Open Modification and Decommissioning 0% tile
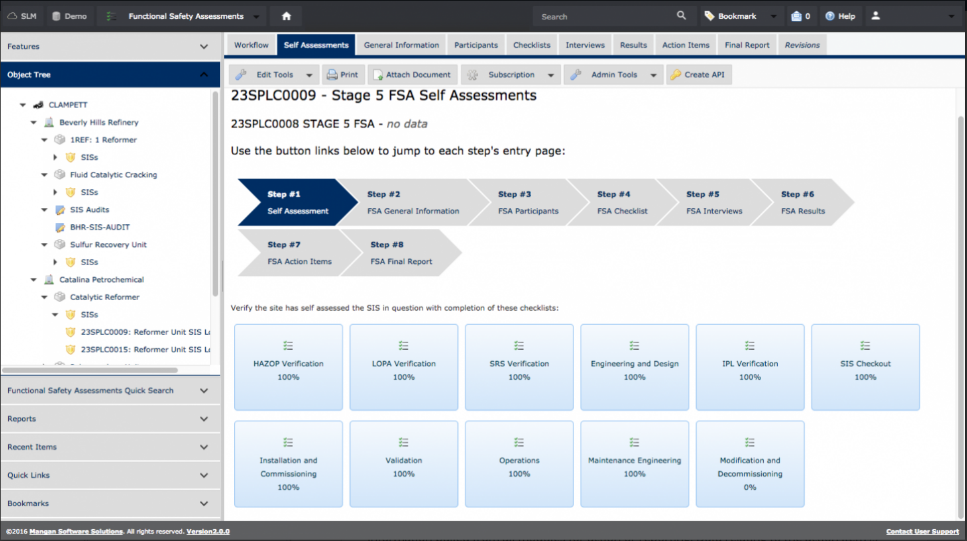 point(750,464)
